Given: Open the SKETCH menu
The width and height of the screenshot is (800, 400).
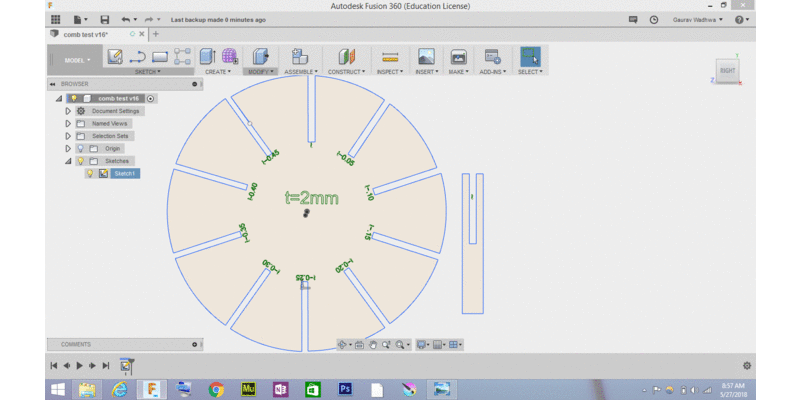Looking at the screenshot, I should (x=147, y=72).
